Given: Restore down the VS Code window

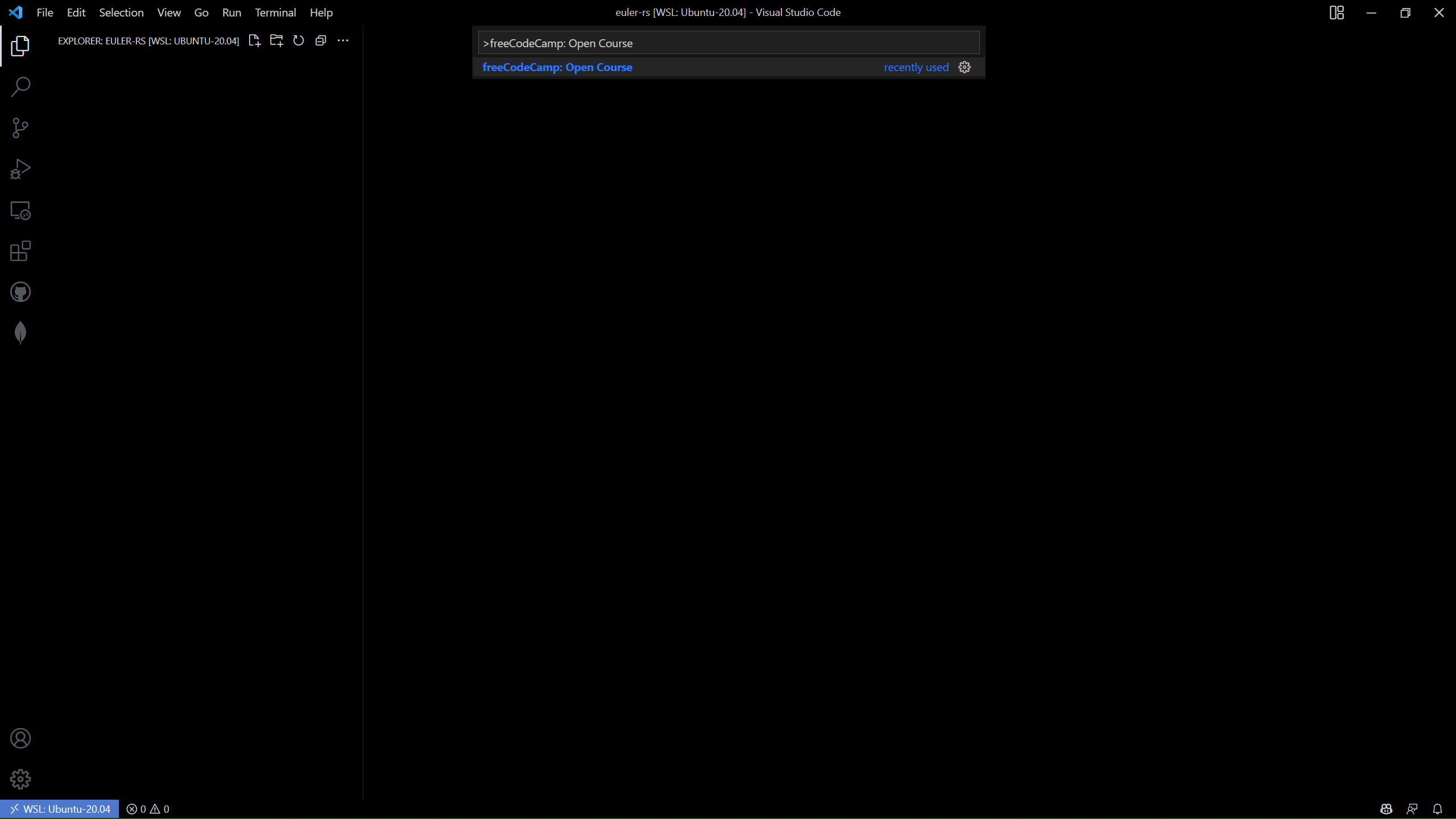Looking at the screenshot, I should 1405,13.
